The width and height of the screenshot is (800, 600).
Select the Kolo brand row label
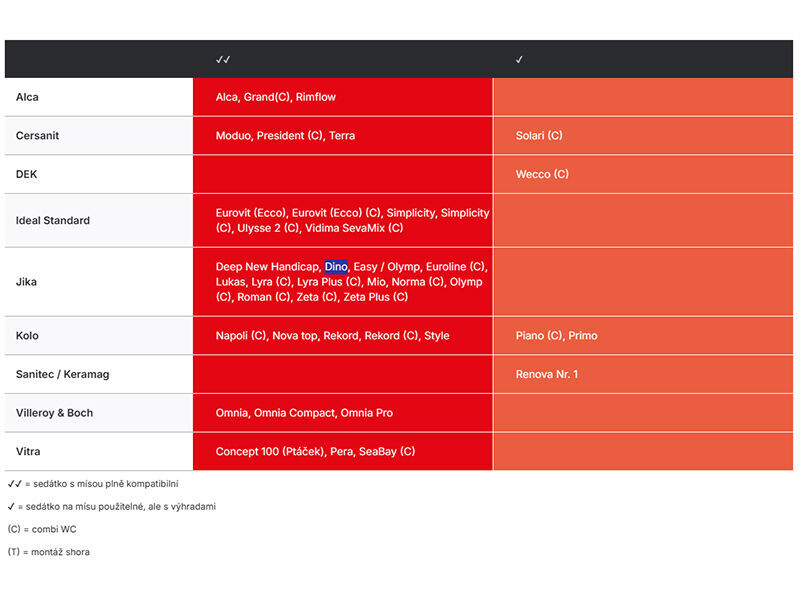pos(27,336)
